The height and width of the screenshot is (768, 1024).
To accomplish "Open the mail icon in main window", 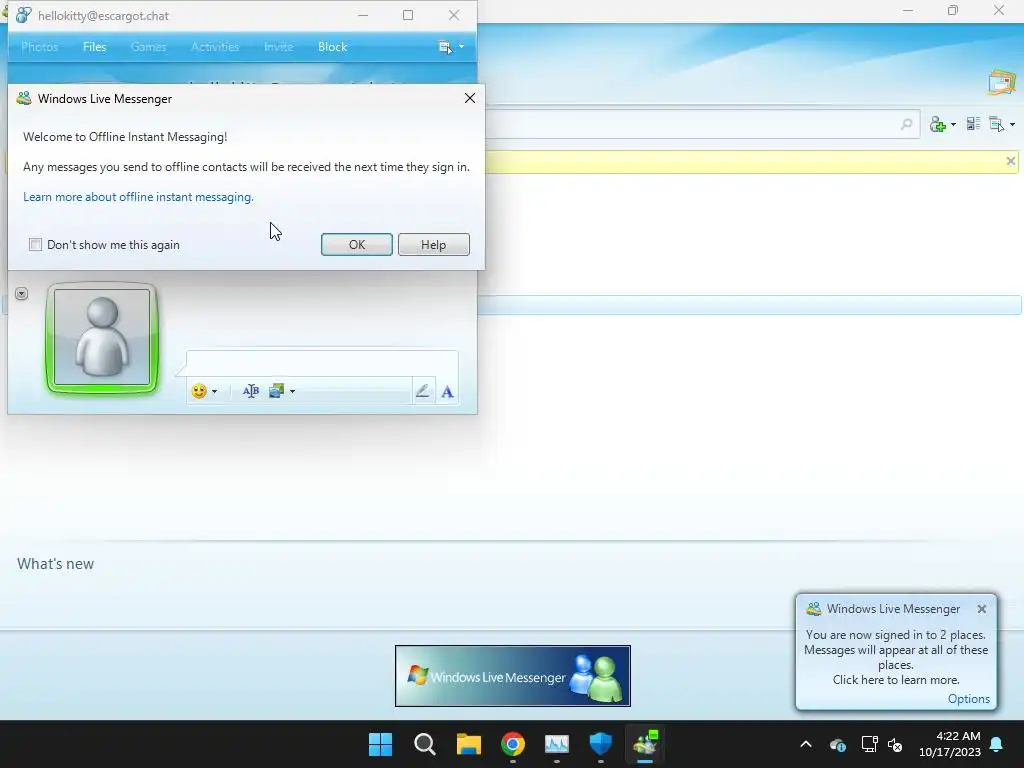I will [x=1002, y=83].
